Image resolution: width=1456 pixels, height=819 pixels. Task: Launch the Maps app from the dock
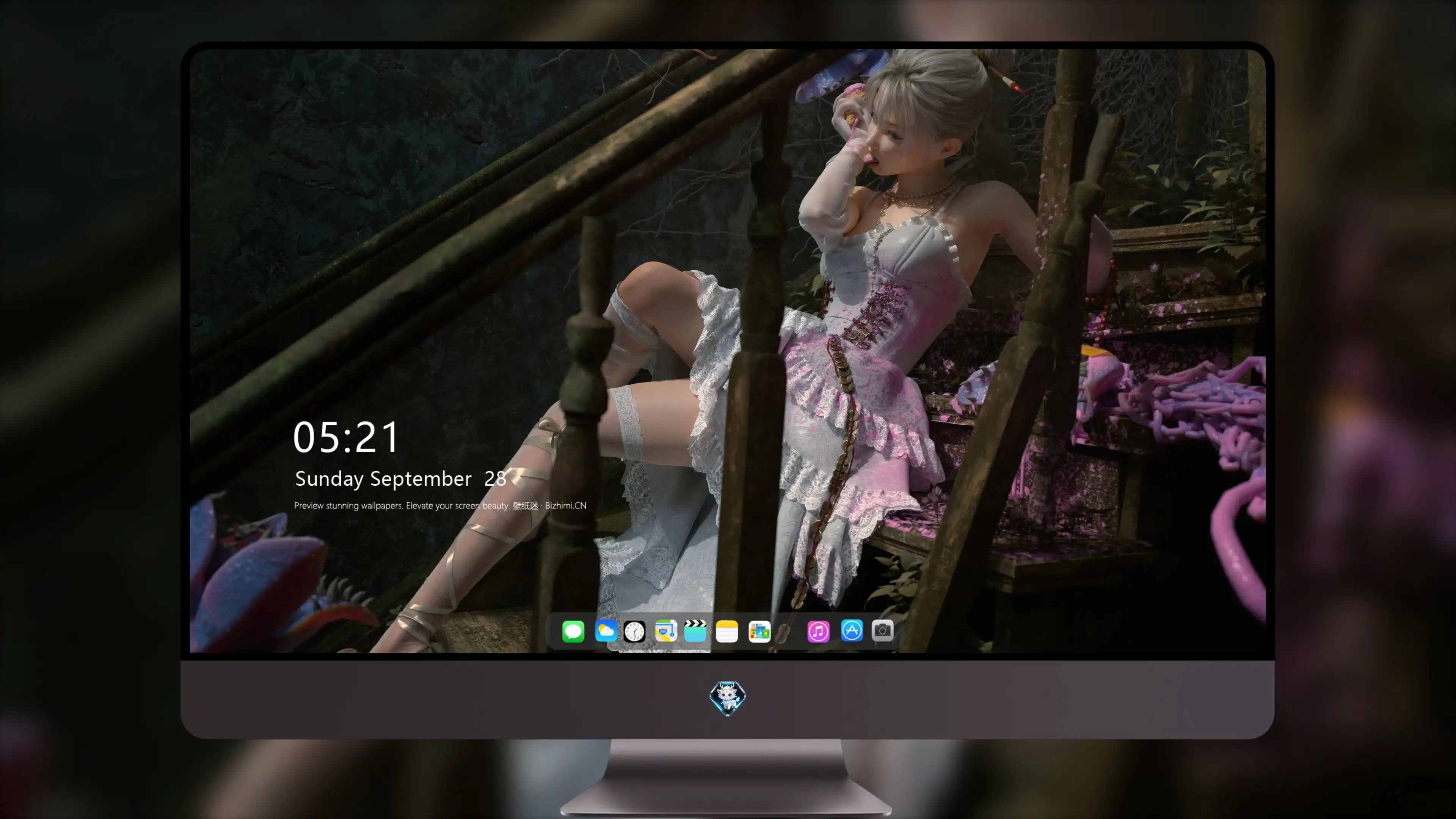[x=666, y=631]
